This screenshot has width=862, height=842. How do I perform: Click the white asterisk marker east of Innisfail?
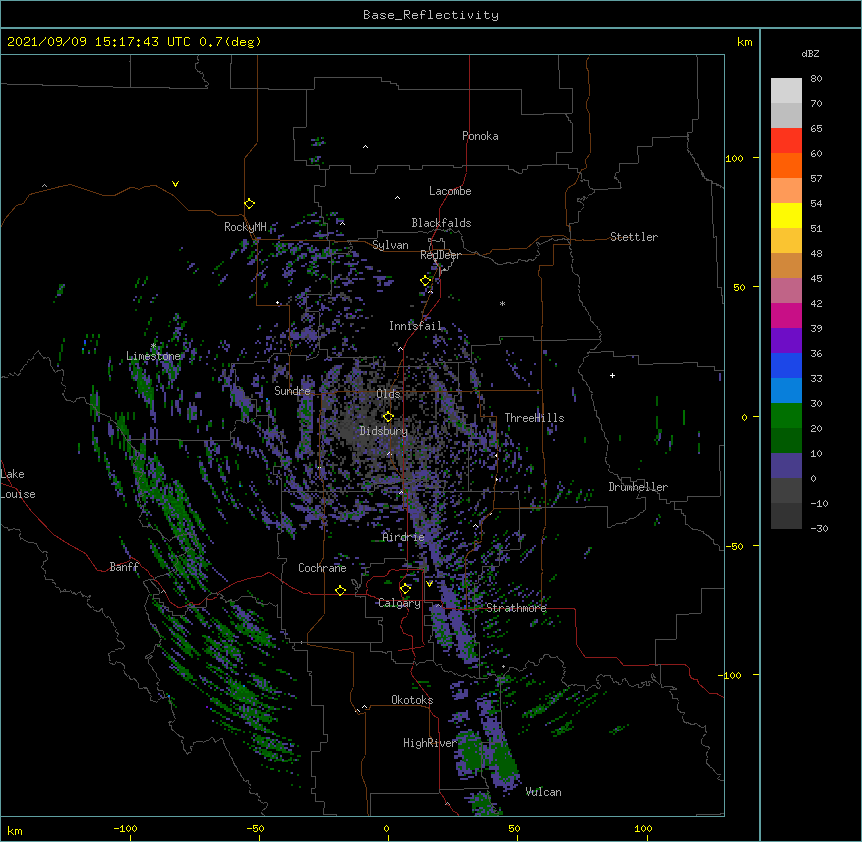click(502, 303)
